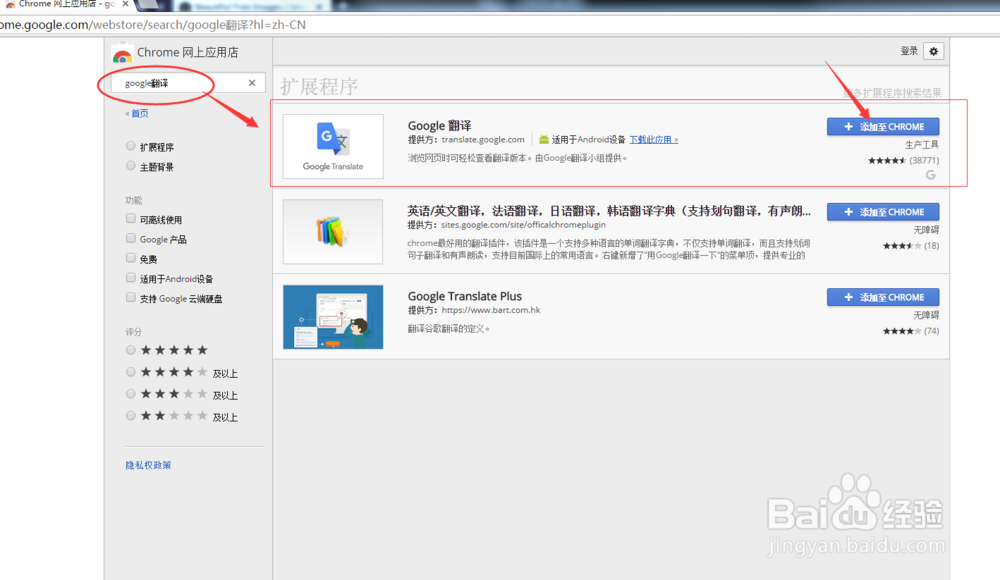This screenshot has height=580, width=1000.
Task: Enable the 免费 filter checkbox
Action: tap(131, 258)
